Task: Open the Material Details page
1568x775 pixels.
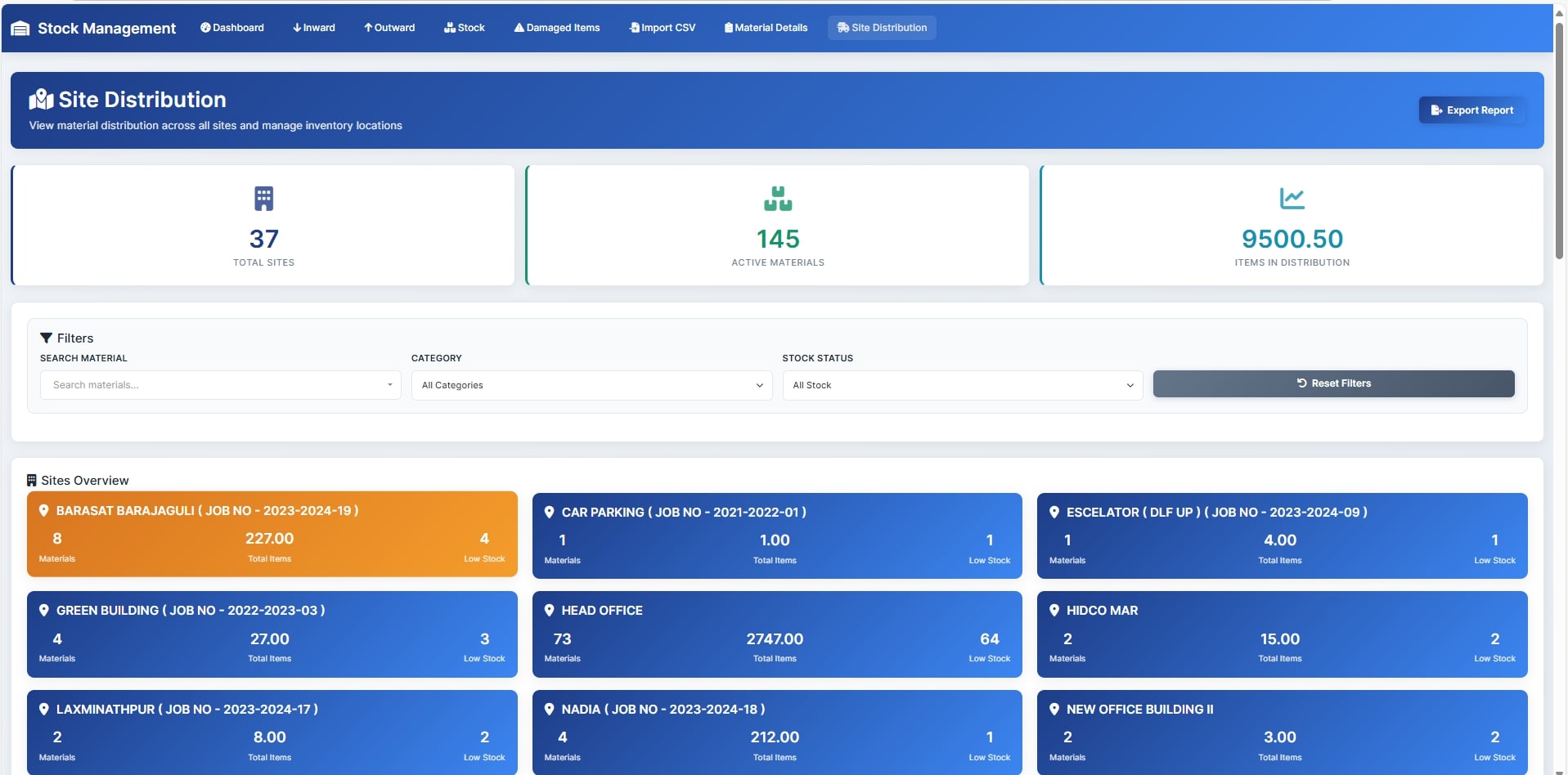Action: [766, 28]
